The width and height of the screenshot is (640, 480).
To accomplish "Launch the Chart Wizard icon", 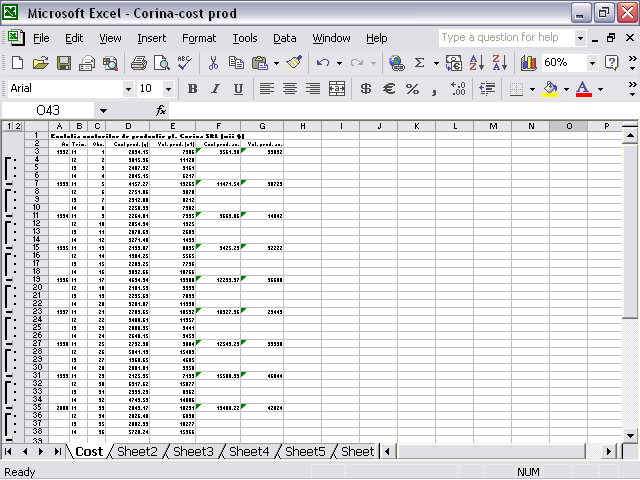I will (528, 63).
